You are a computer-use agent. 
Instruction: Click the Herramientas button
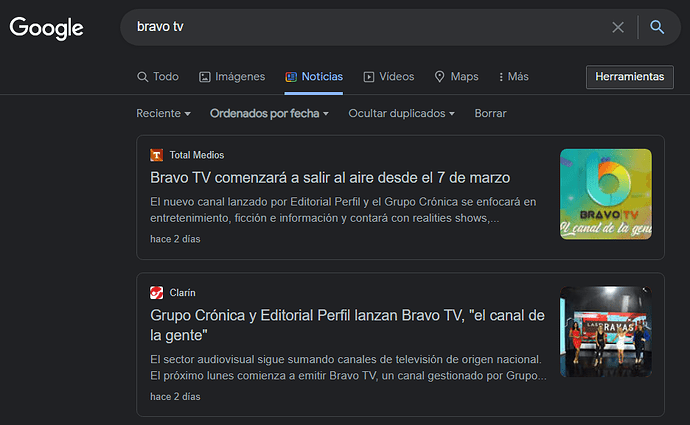click(x=630, y=77)
